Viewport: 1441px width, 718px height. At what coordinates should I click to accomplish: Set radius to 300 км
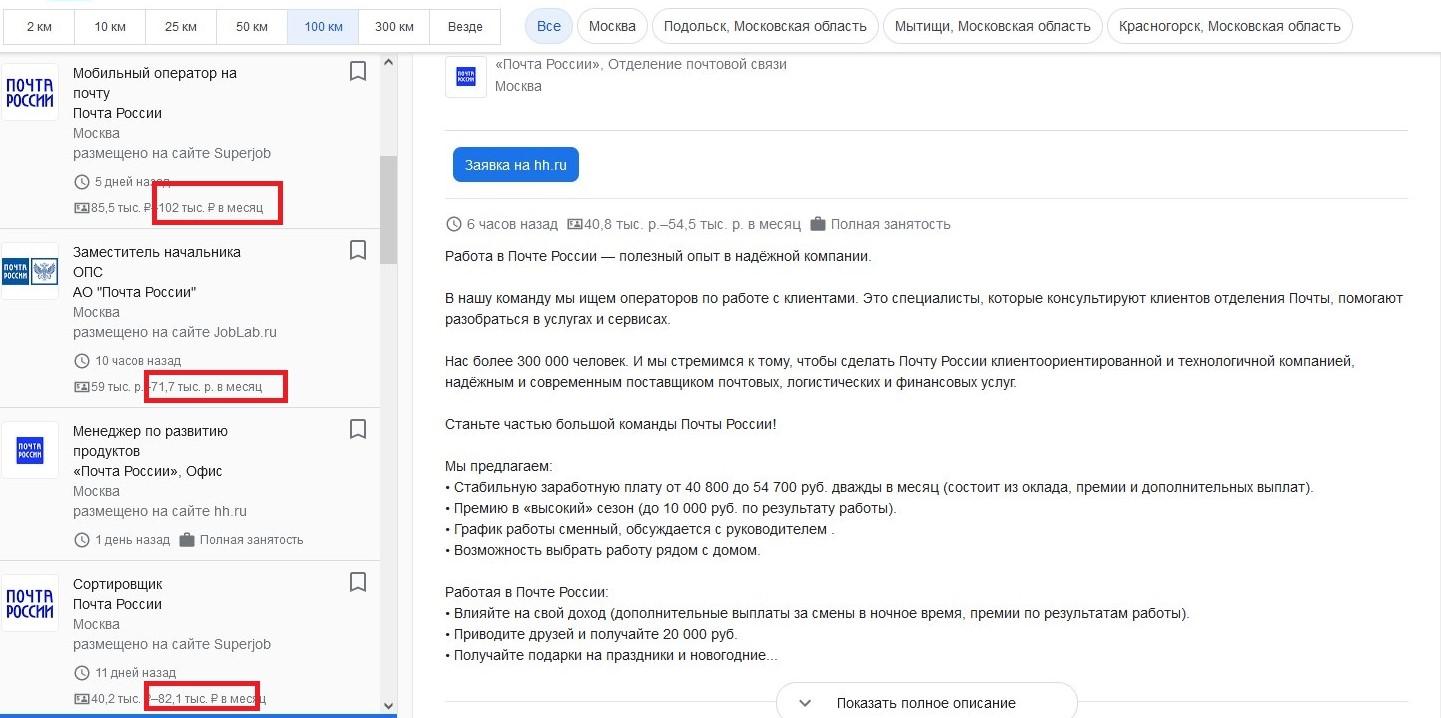(394, 26)
